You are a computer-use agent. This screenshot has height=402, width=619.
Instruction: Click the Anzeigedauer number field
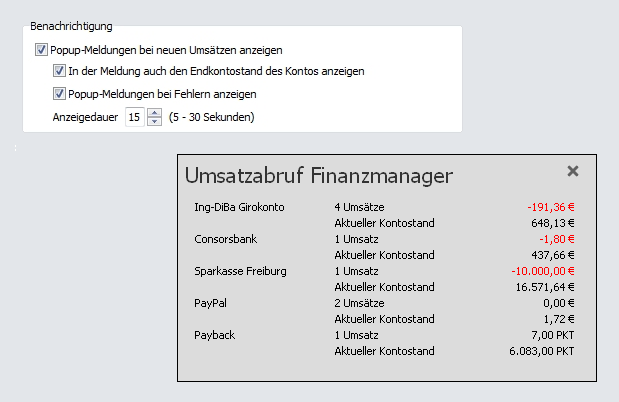135,117
